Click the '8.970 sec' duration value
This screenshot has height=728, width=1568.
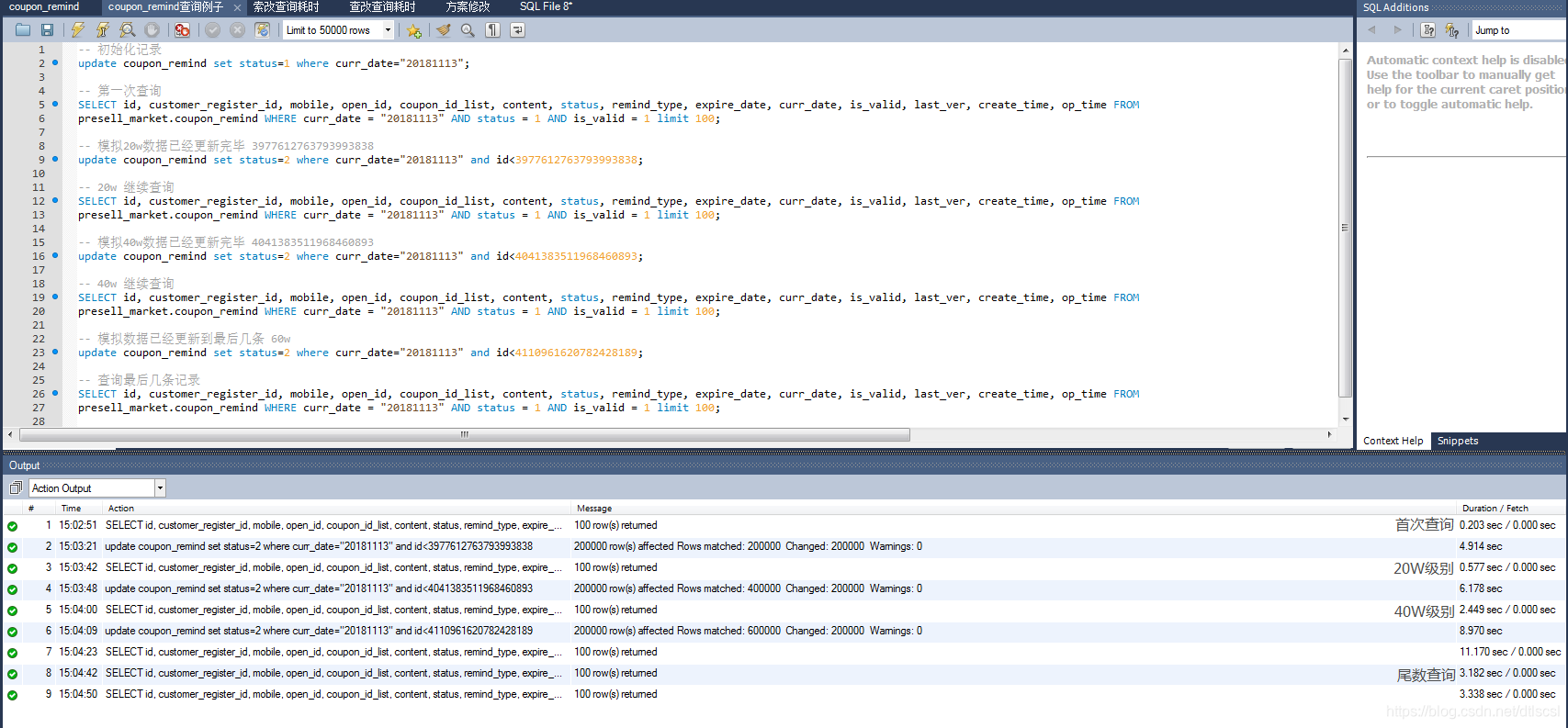click(x=1481, y=631)
